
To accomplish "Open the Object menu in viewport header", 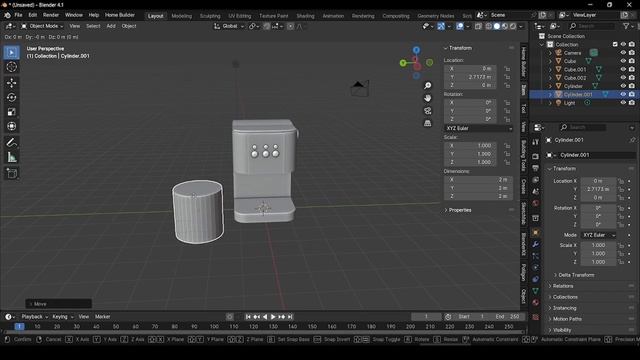I will (129, 26).
